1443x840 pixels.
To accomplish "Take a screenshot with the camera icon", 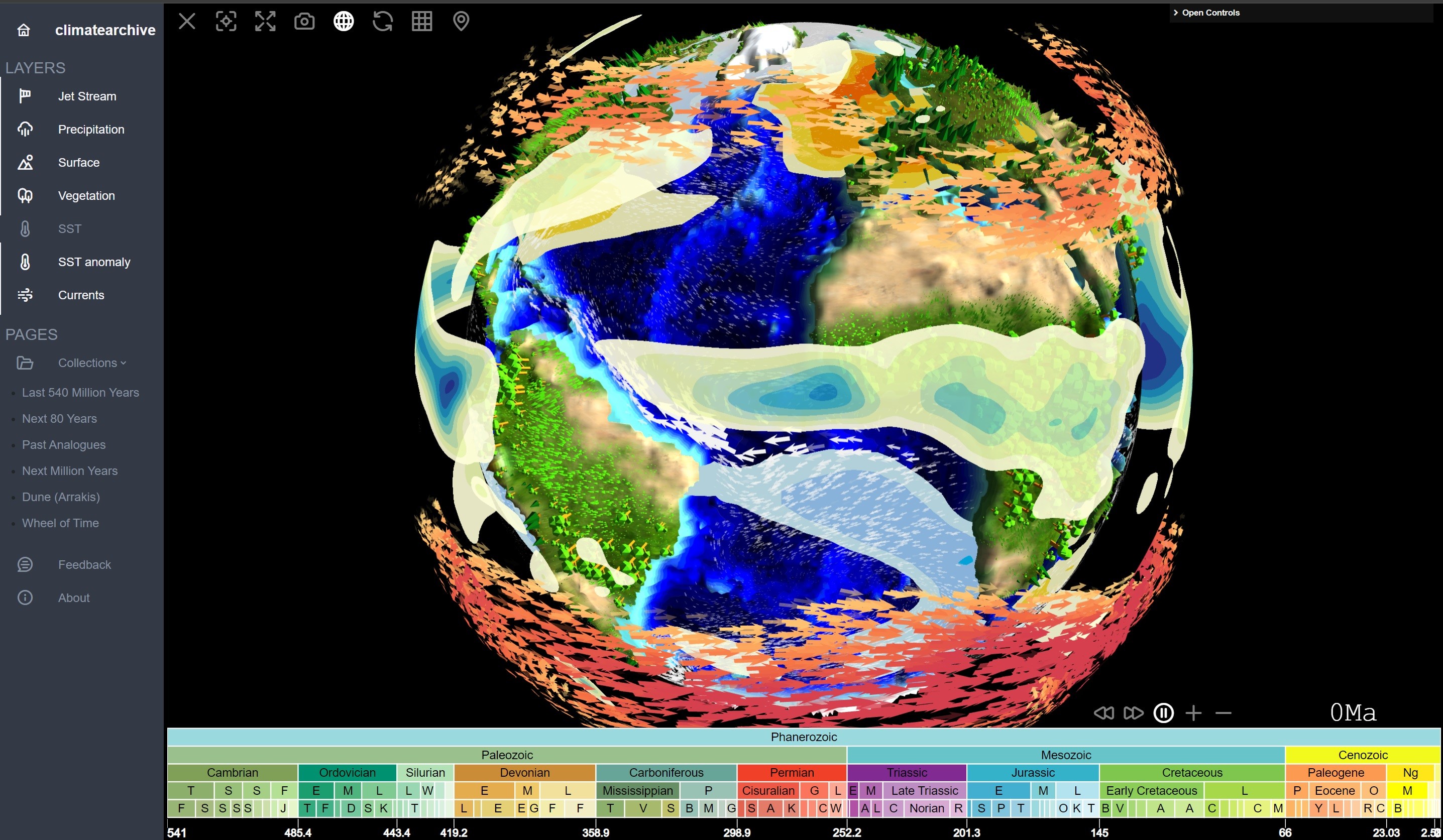I will (304, 21).
